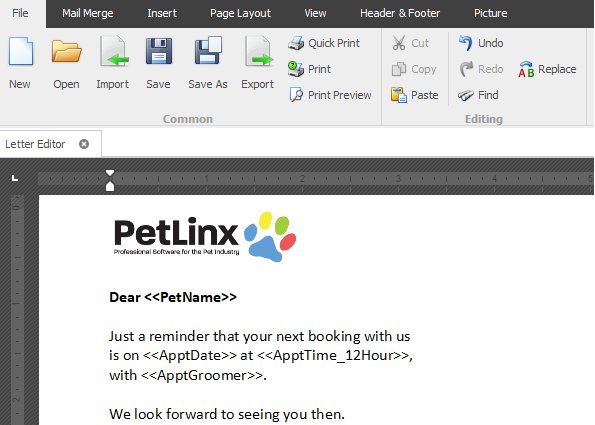Choose the Save As icon
595x425 pixels.
[208, 51]
